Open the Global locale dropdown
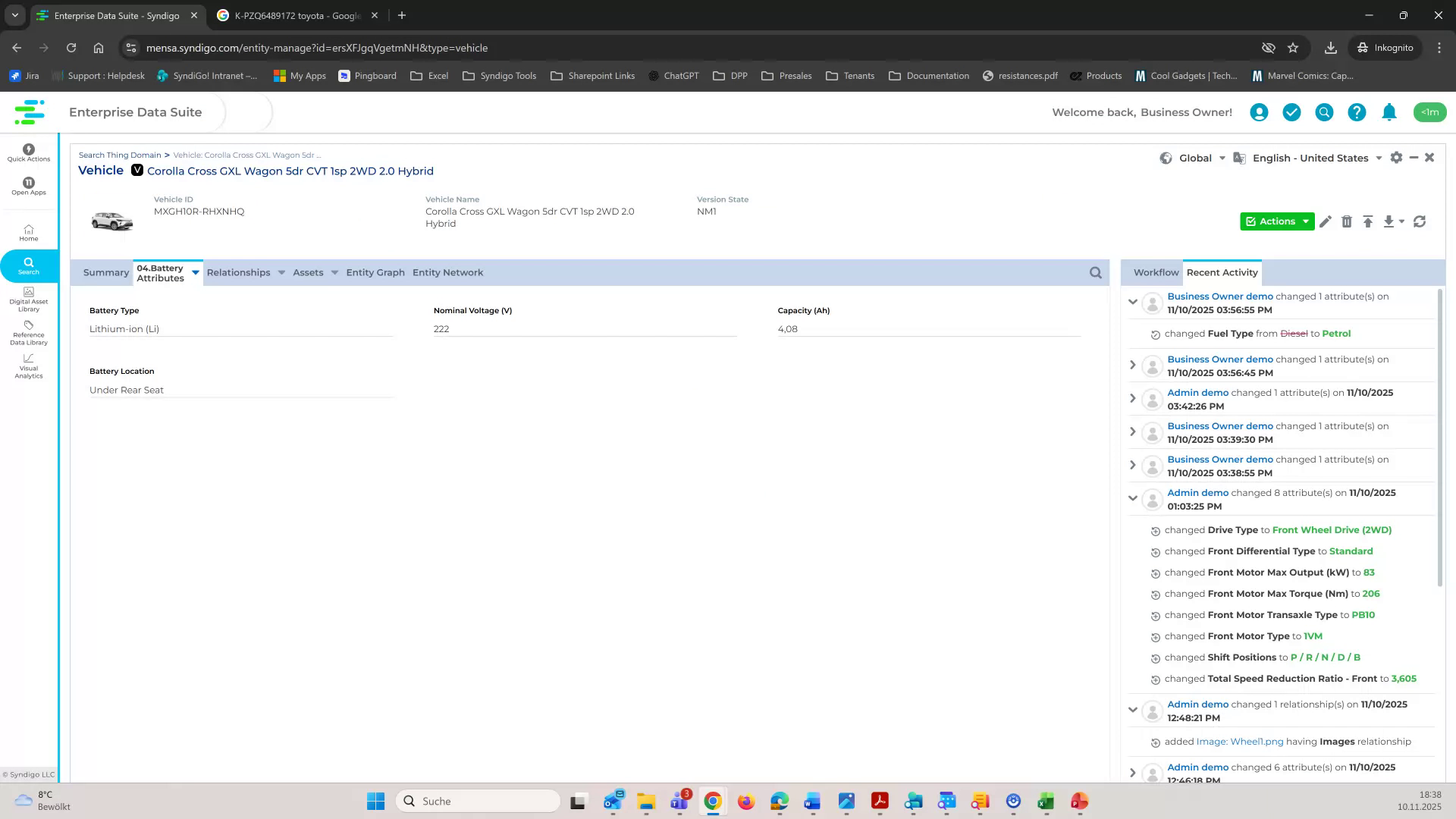The height and width of the screenshot is (819, 1456). click(x=1222, y=158)
